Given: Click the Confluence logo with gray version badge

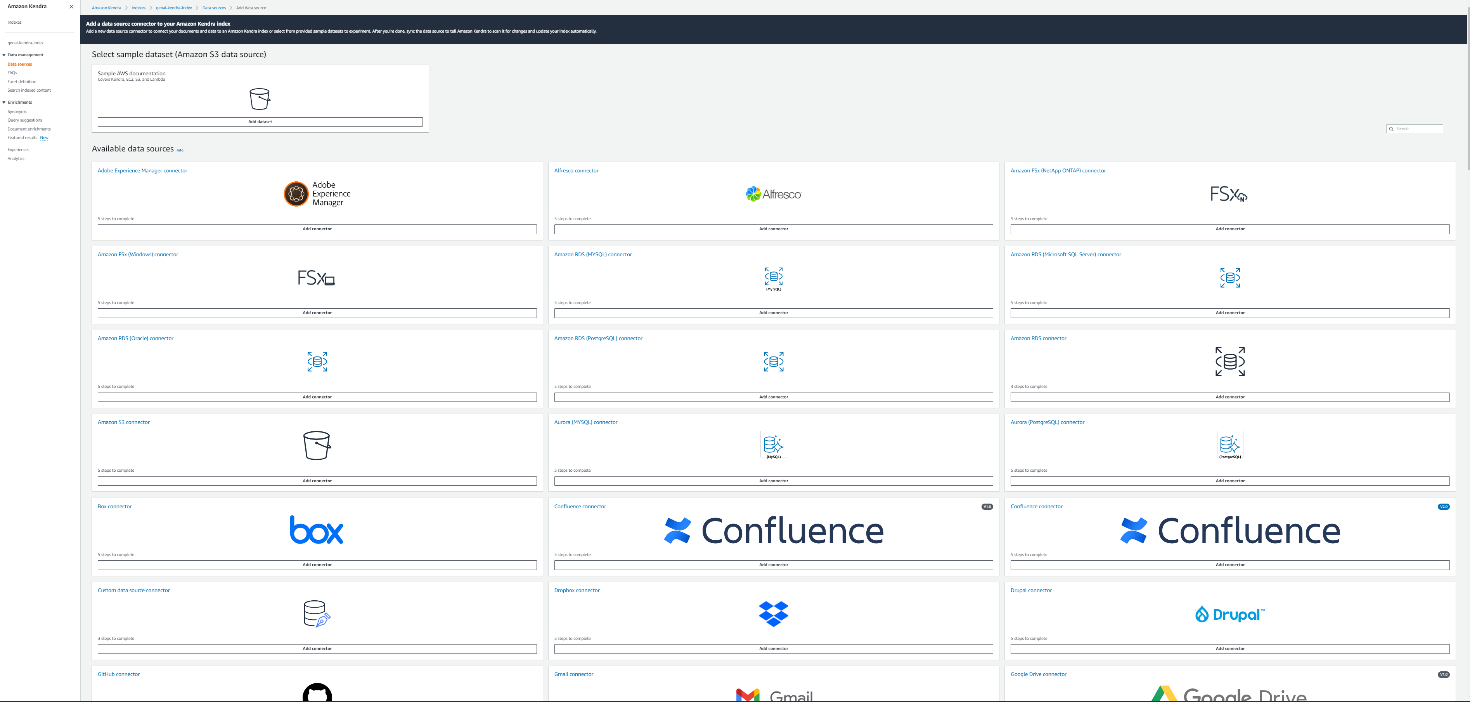Looking at the screenshot, I should click(773, 530).
